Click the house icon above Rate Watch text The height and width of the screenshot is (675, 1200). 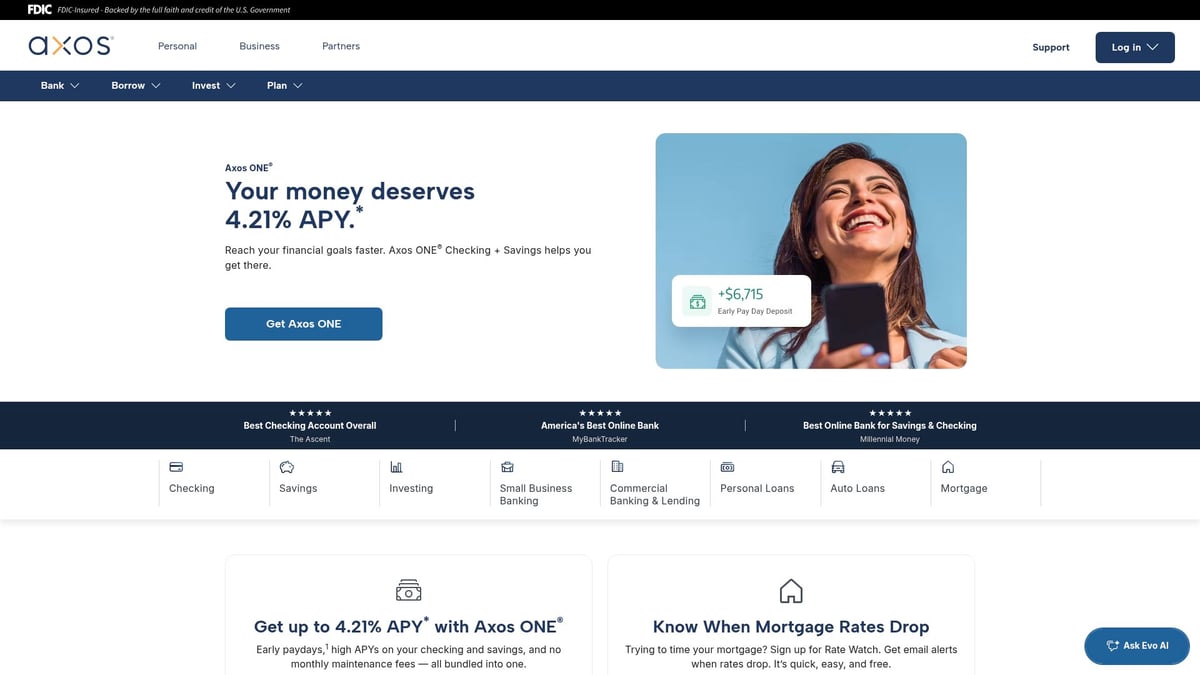click(x=790, y=590)
